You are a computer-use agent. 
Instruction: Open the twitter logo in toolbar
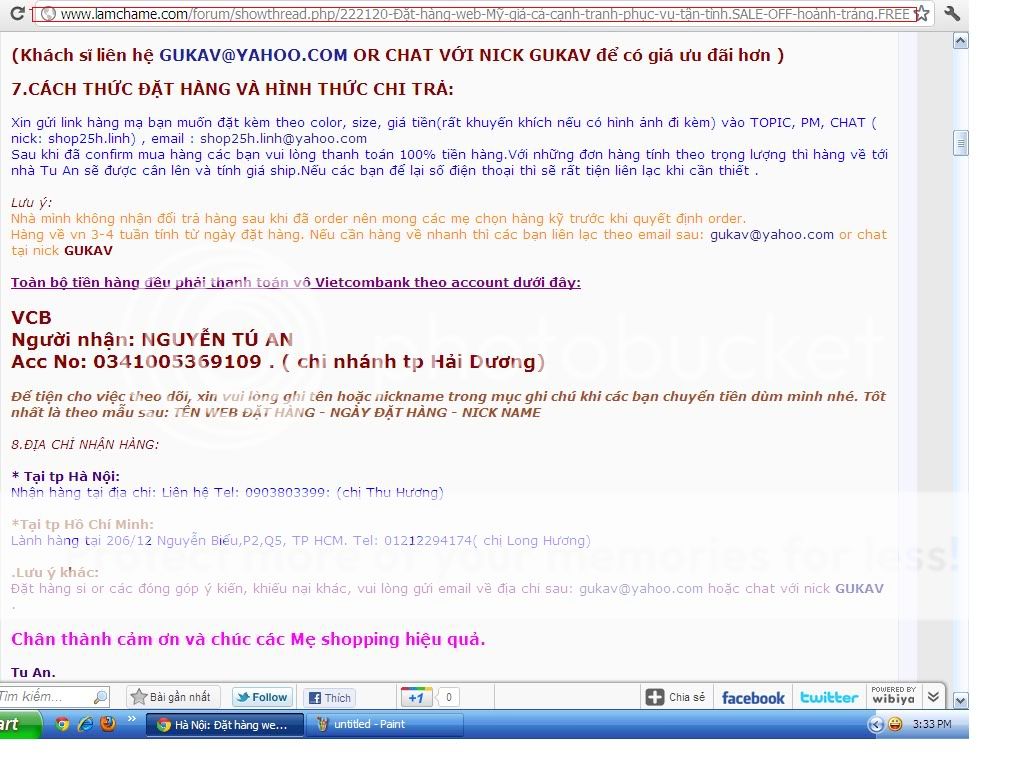click(x=829, y=697)
